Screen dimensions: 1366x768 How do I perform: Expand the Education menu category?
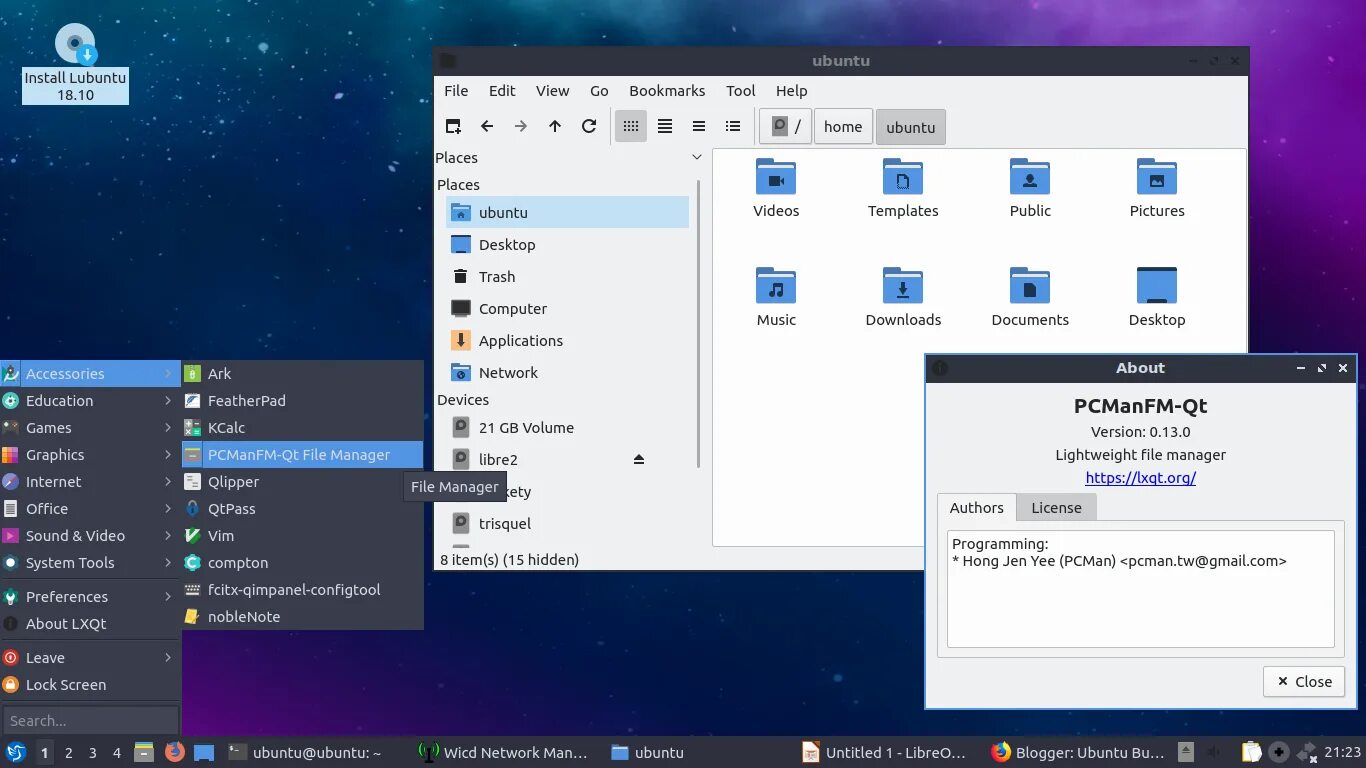tap(90, 400)
